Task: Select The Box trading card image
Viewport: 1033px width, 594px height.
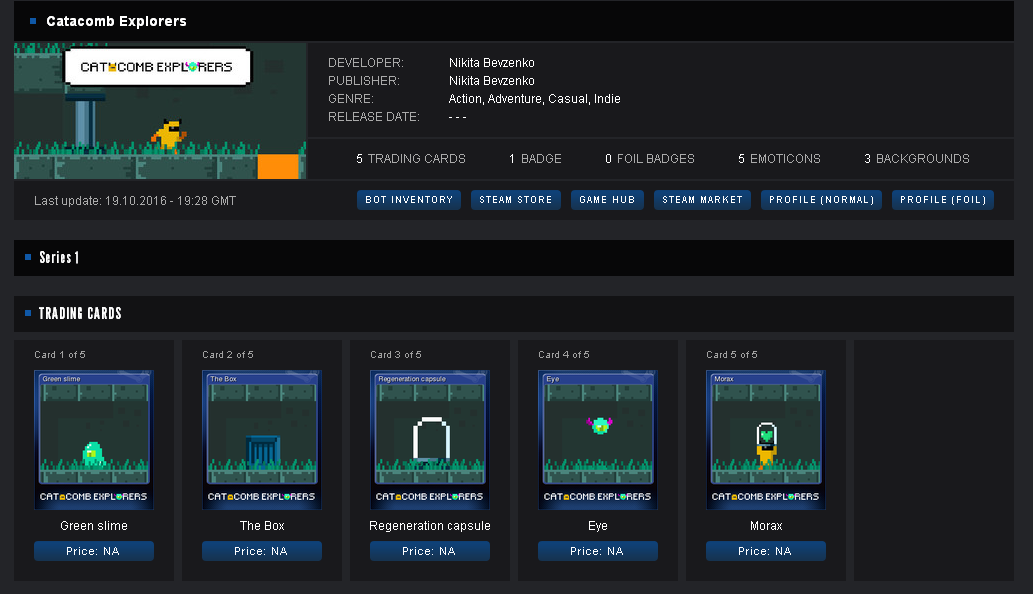Action: pos(262,439)
